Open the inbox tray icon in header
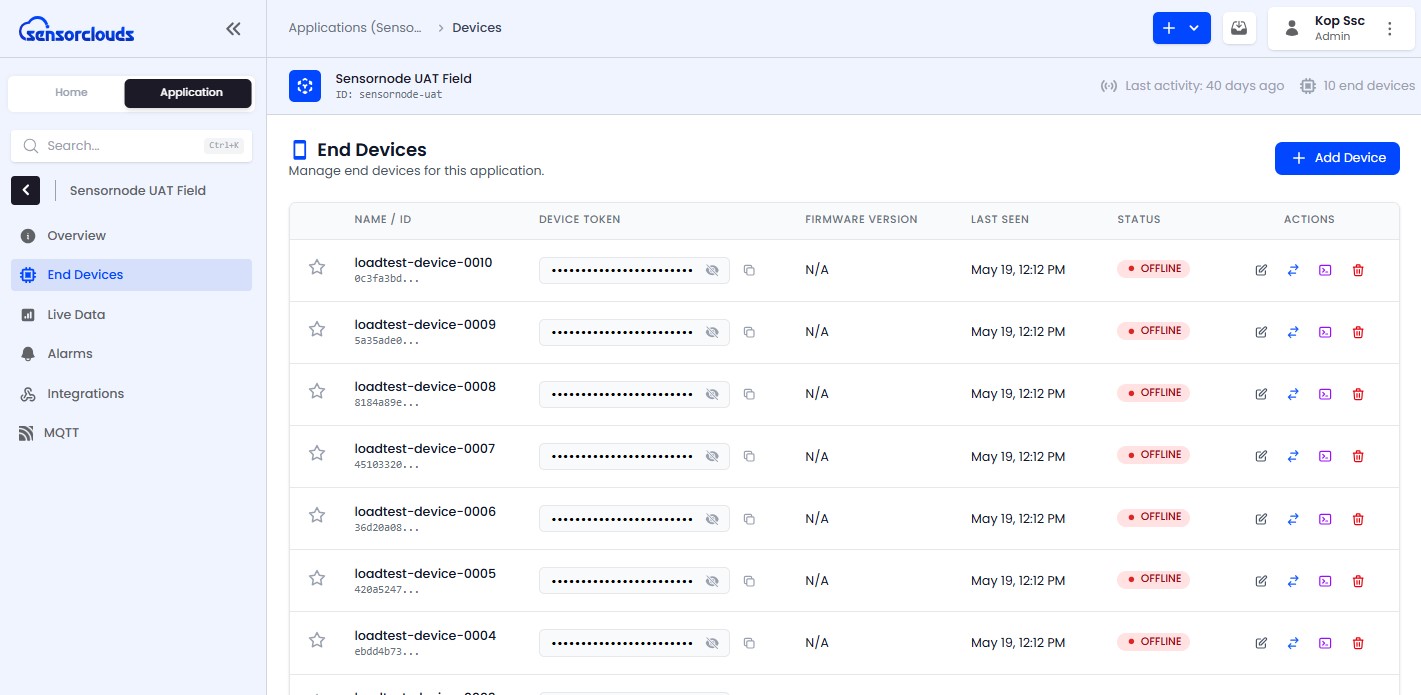Screen dimensions: 1421x695 click(x=1239, y=28)
